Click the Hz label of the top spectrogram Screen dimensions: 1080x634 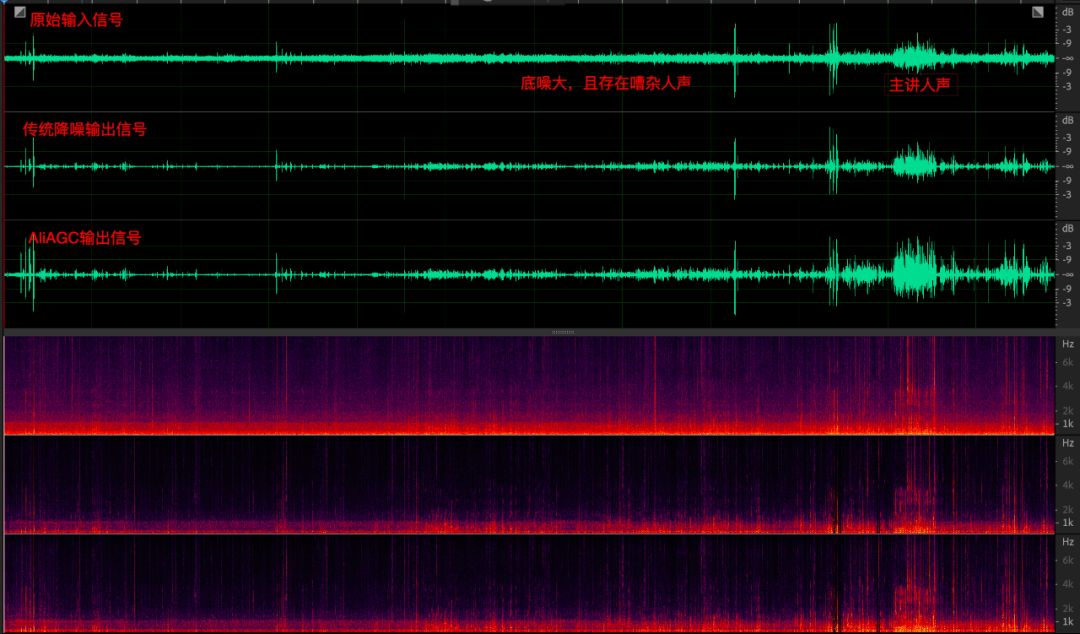(1067, 343)
